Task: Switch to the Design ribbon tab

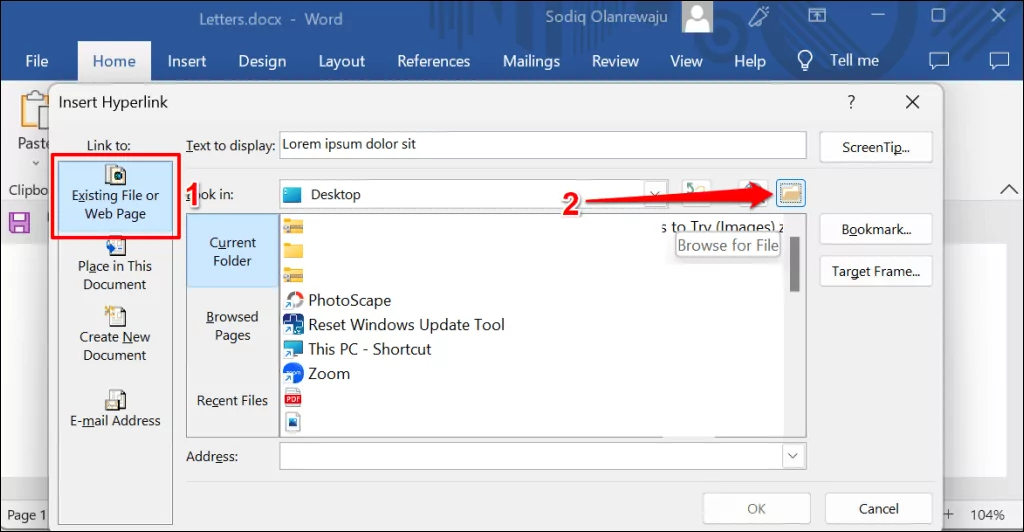Action: [x=262, y=61]
